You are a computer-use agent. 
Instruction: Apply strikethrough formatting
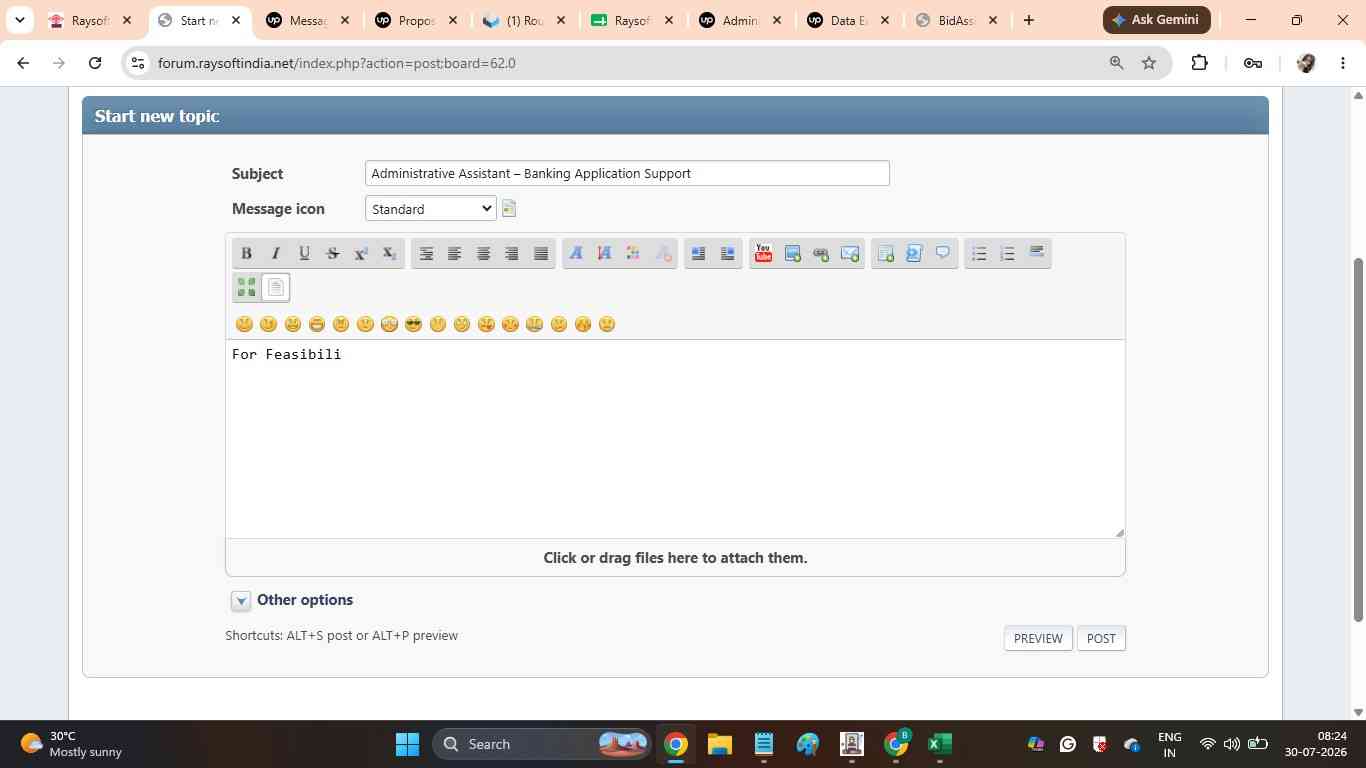(333, 253)
